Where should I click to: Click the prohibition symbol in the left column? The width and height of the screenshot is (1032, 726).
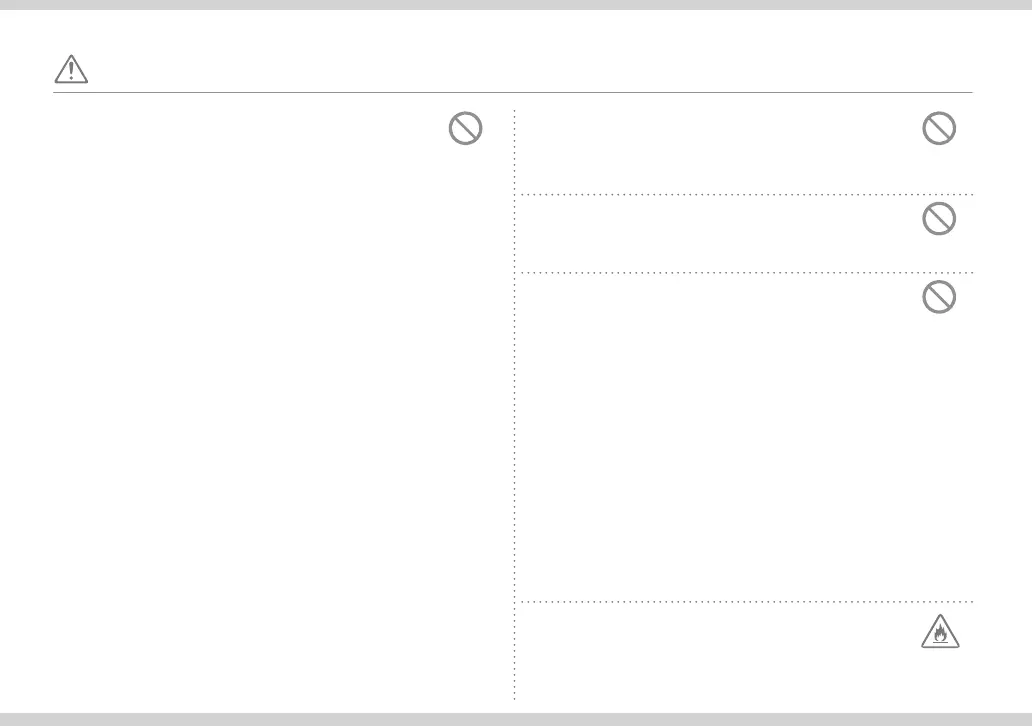pos(465,128)
